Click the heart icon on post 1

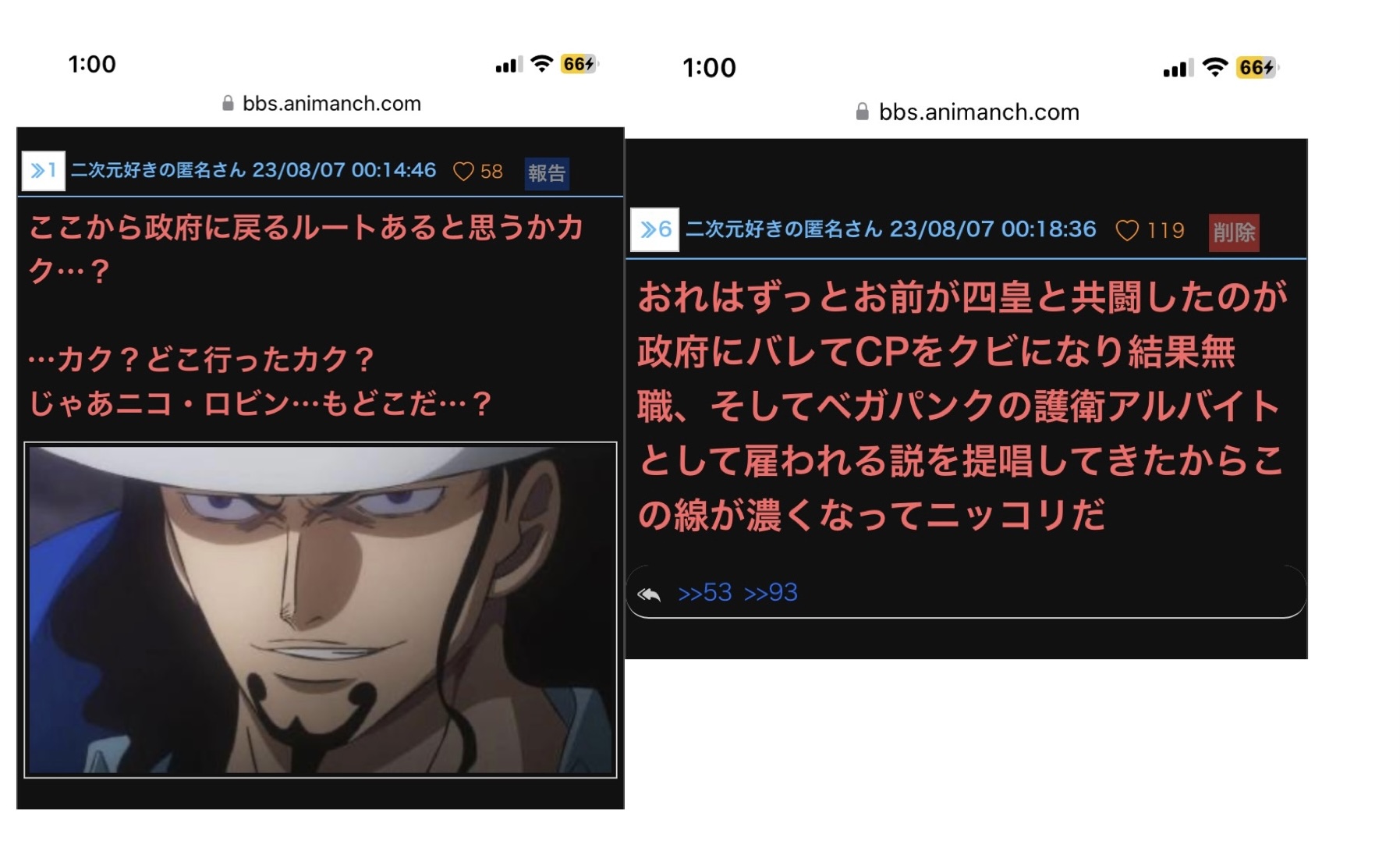coord(463,172)
